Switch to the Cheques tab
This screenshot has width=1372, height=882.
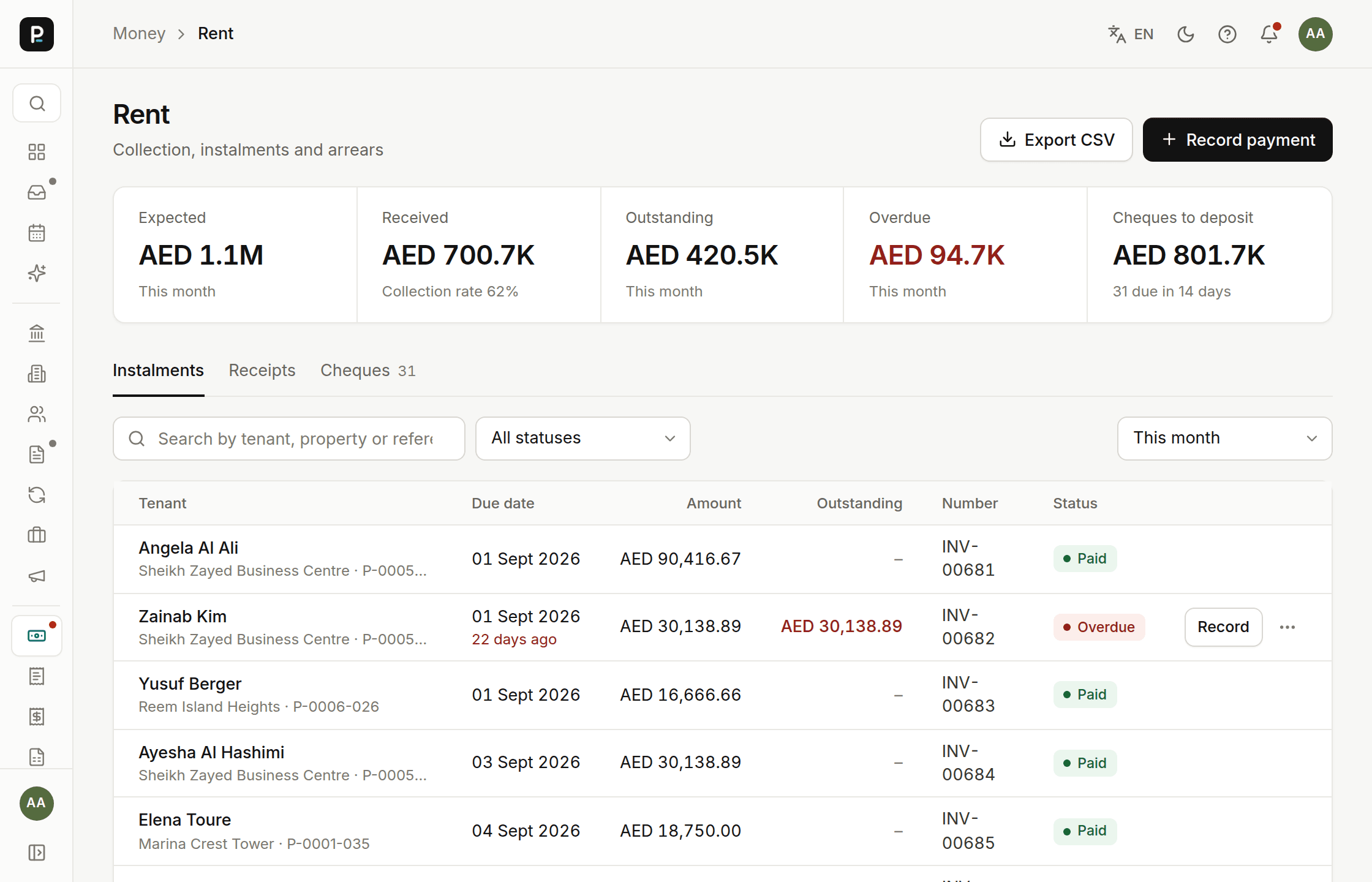368,371
